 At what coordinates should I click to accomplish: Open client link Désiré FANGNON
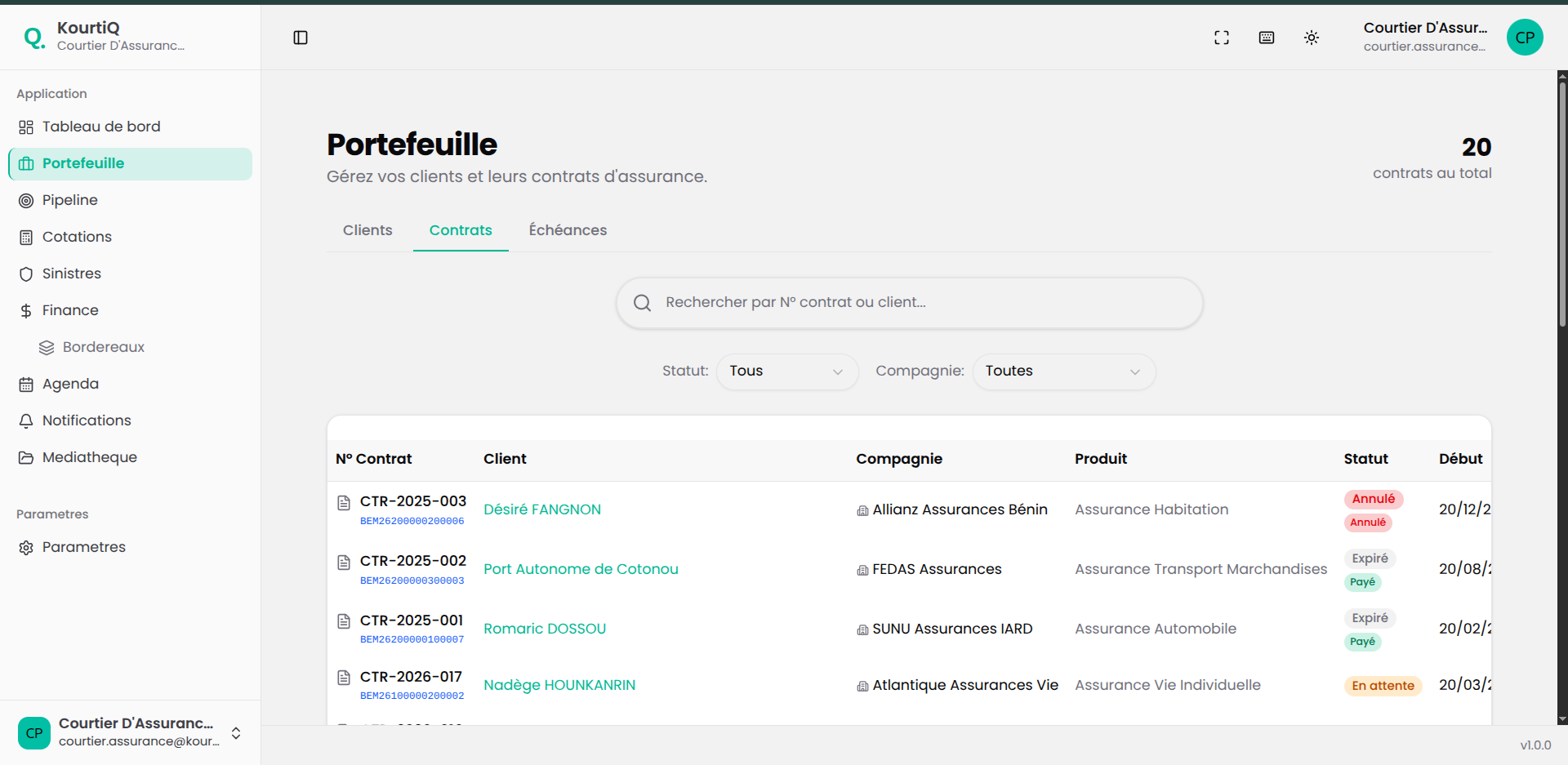click(x=542, y=509)
